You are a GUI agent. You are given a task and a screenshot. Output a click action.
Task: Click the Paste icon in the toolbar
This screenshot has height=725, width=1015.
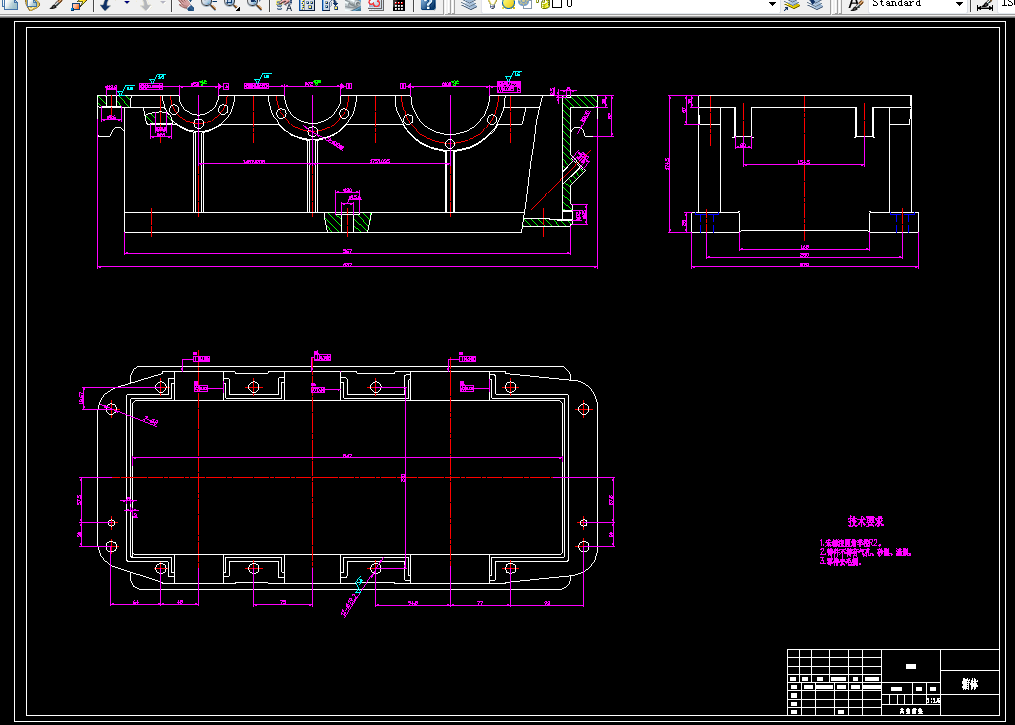pos(32,3)
